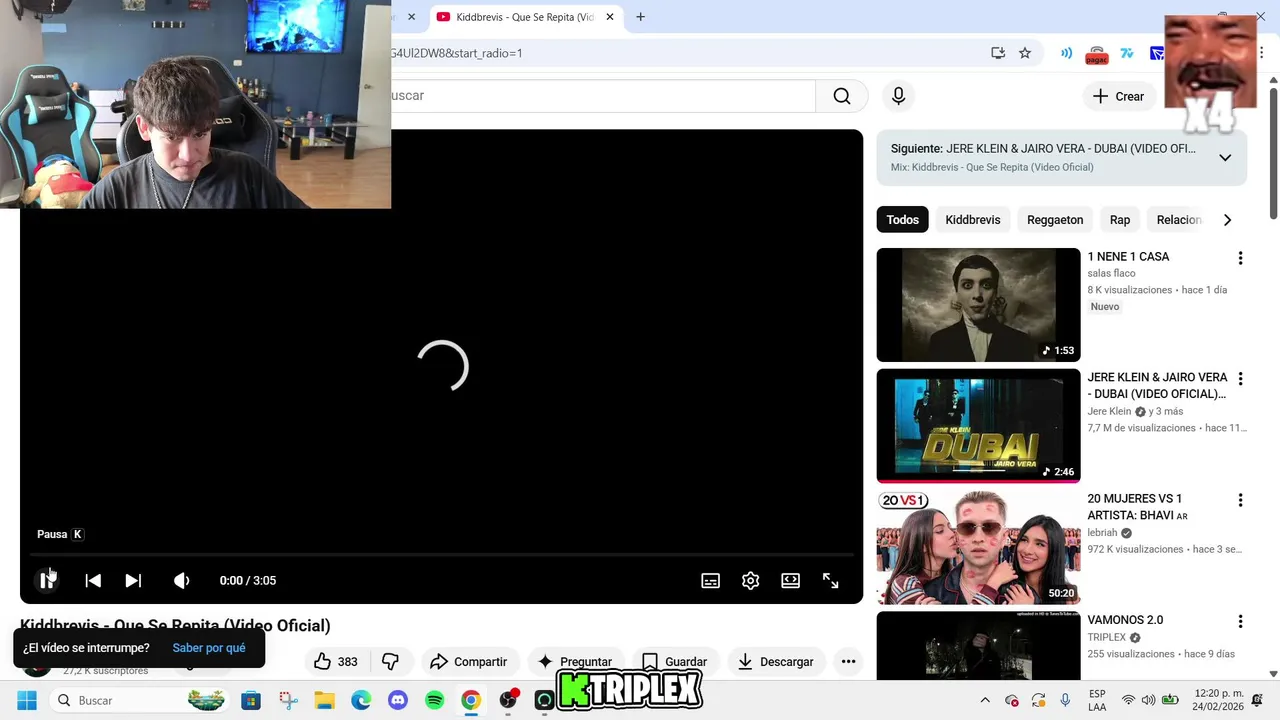
Task: Open the DUBAI video thumbnail
Action: pos(978,426)
